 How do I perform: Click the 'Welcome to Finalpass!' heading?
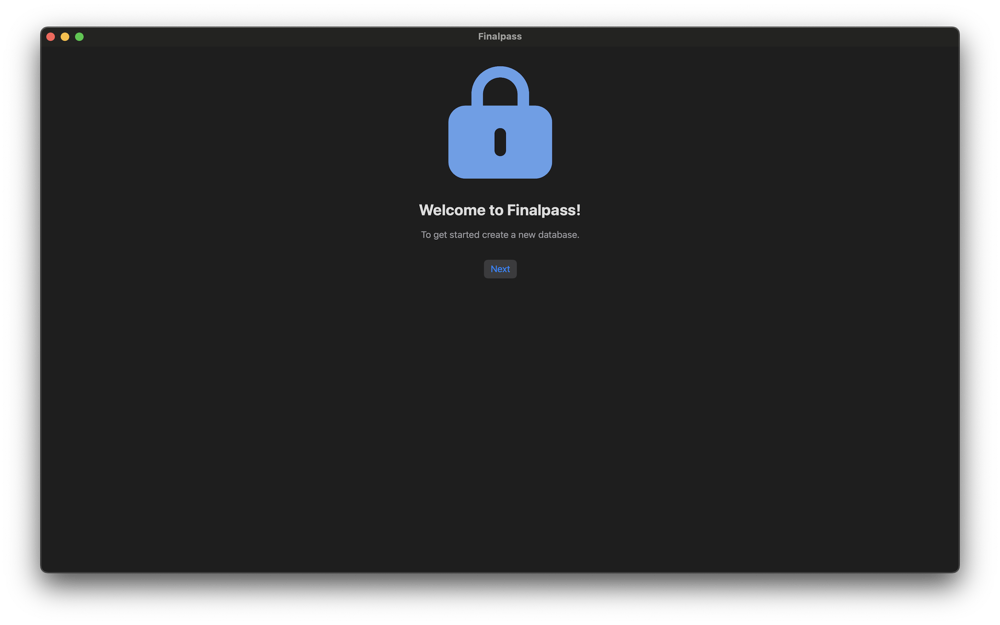(x=500, y=210)
